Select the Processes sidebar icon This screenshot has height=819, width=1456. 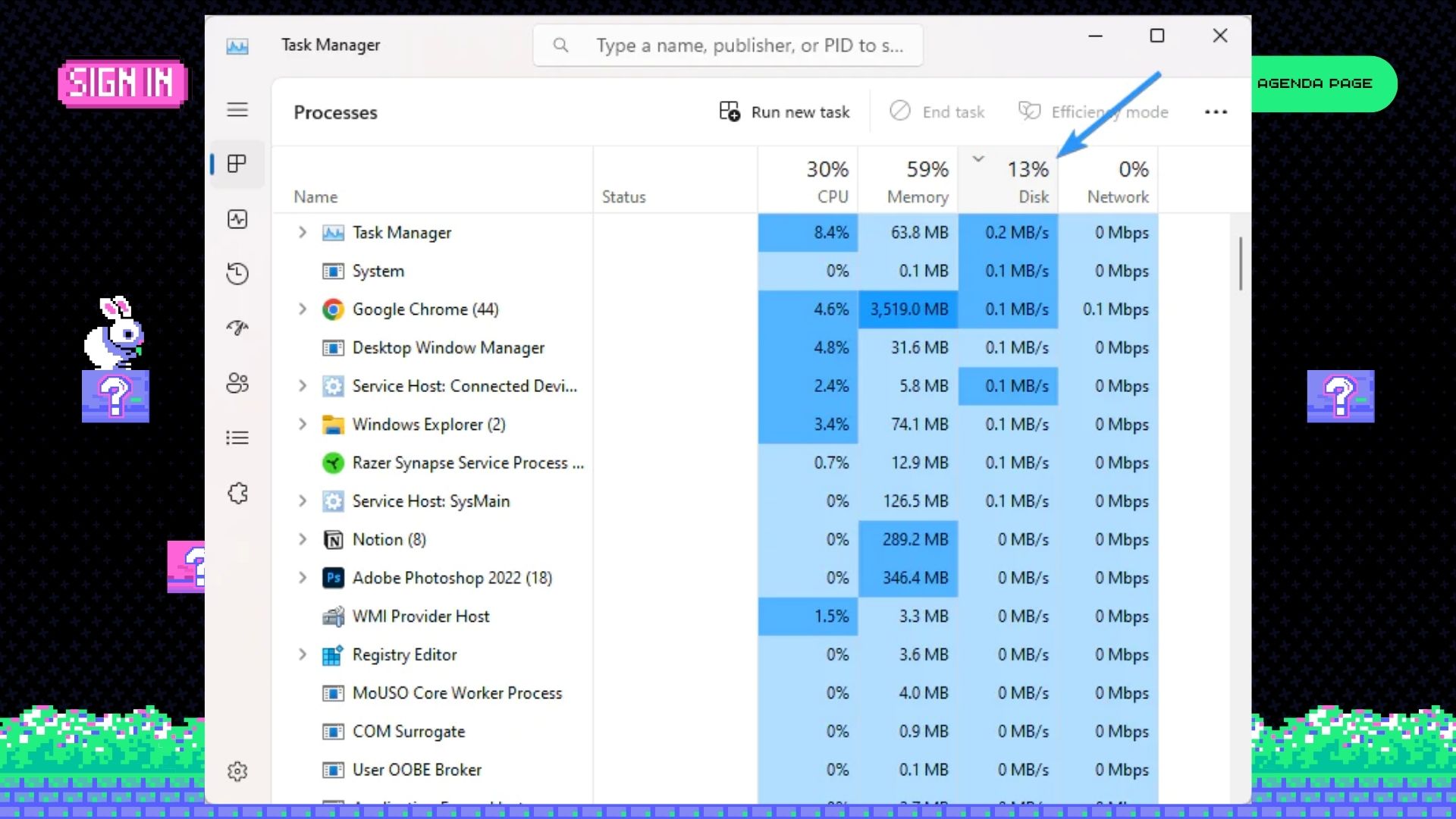pos(237,164)
